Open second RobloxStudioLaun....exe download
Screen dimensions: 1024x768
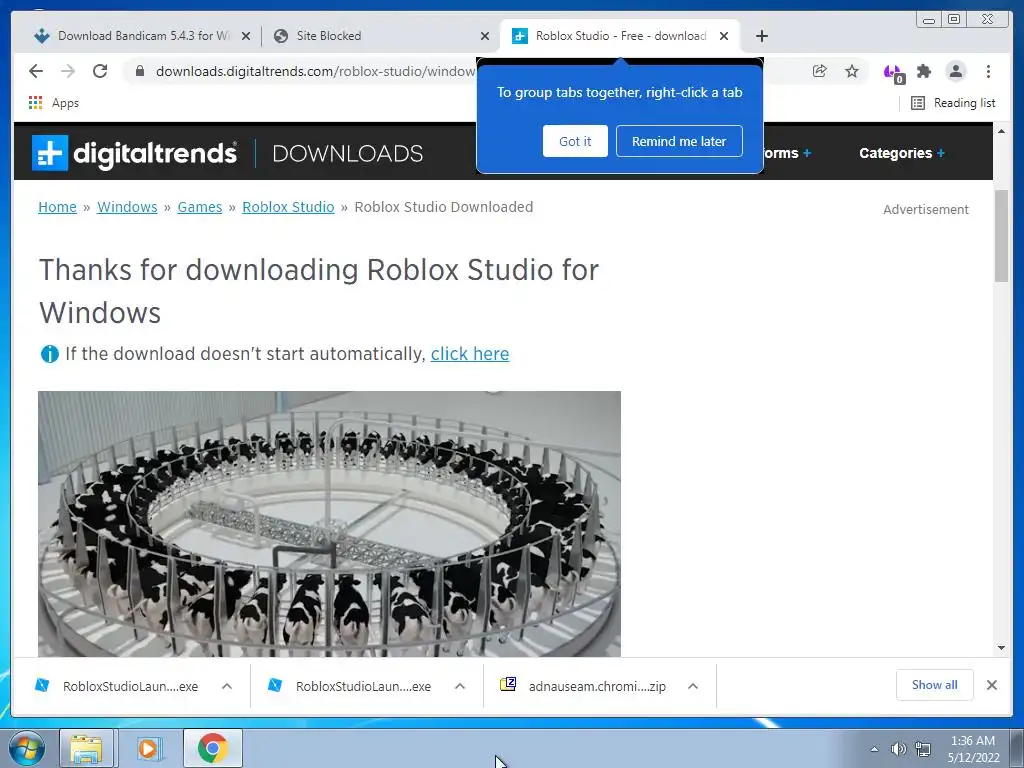pos(351,686)
